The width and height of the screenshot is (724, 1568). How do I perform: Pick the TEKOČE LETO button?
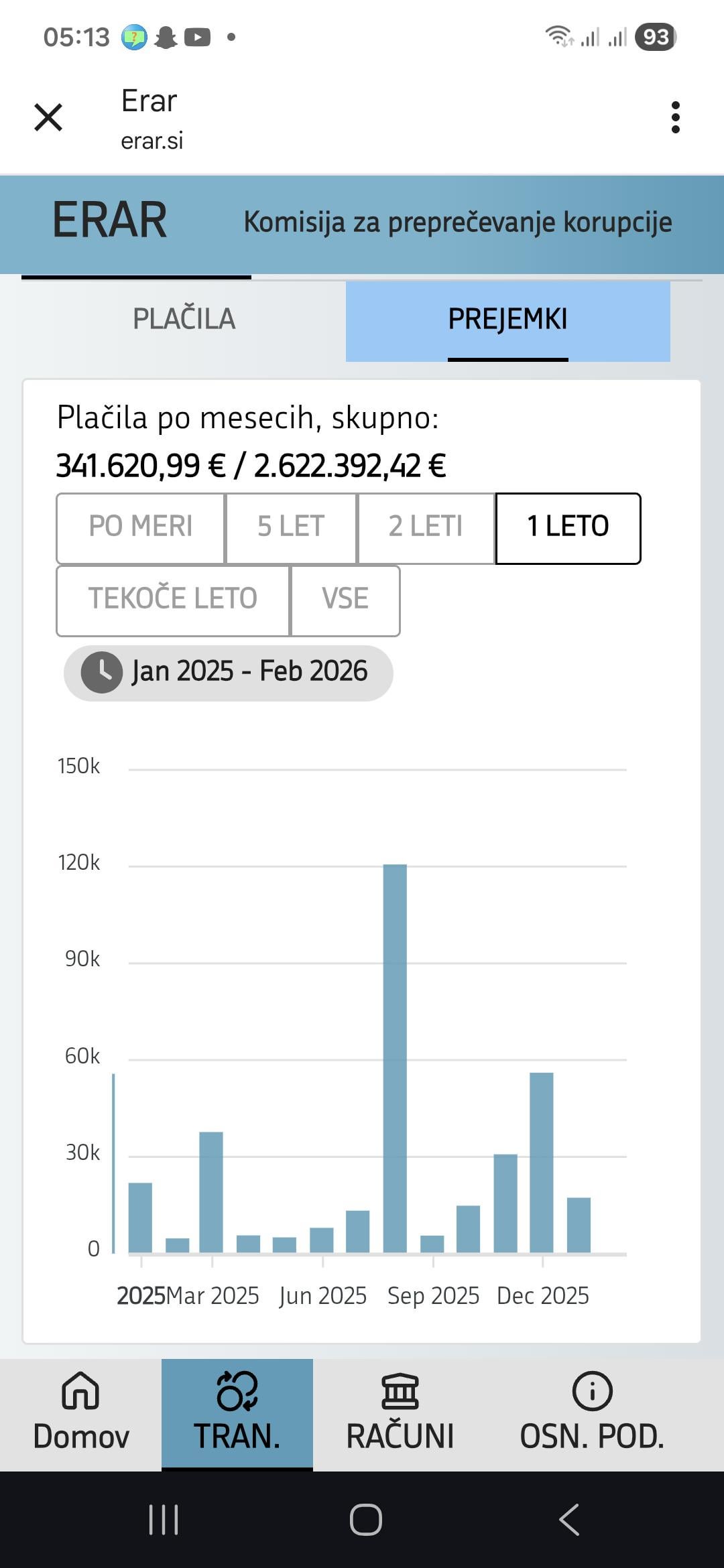173,600
